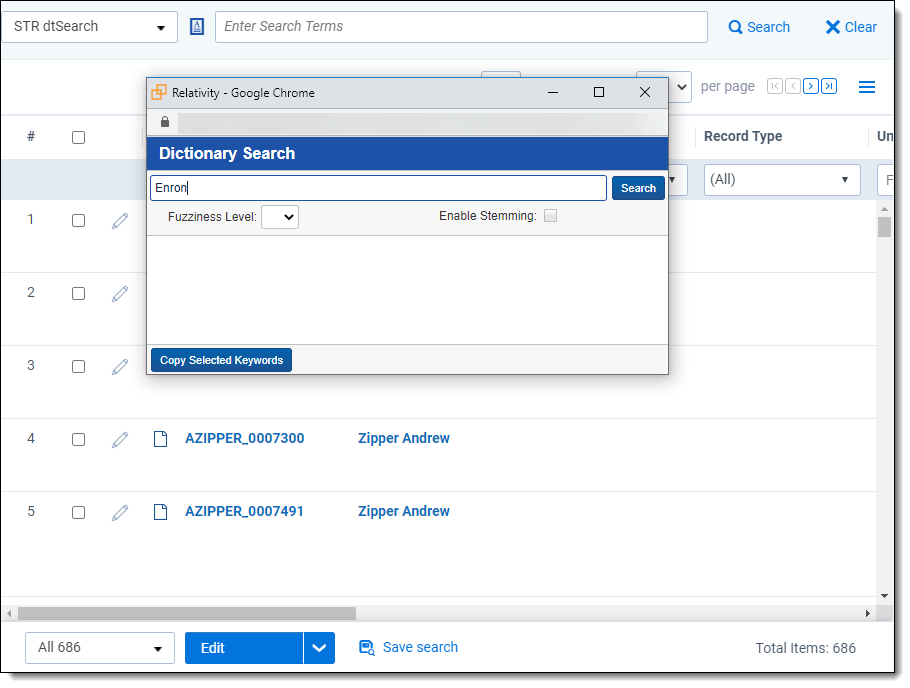Click the edit pencil icon on row 1
This screenshot has width=910, height=688.
pos(120,221)
